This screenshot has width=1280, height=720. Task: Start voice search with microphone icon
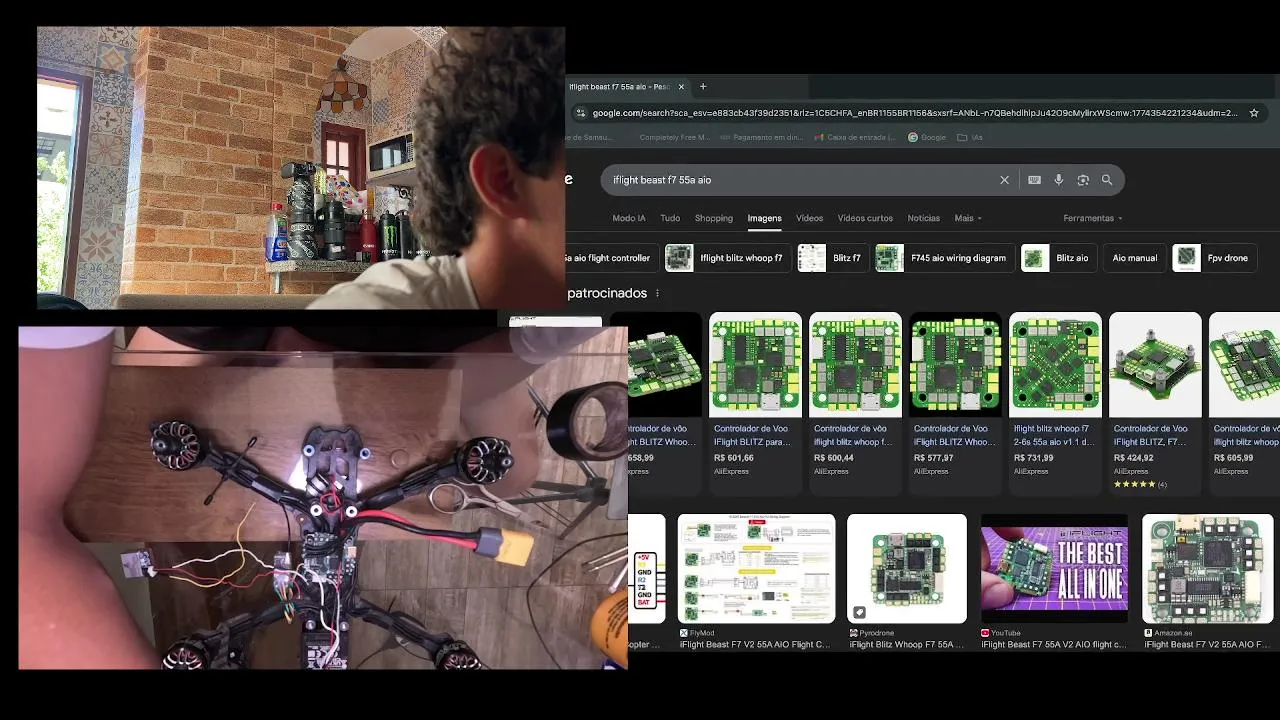pos(1059,180)
